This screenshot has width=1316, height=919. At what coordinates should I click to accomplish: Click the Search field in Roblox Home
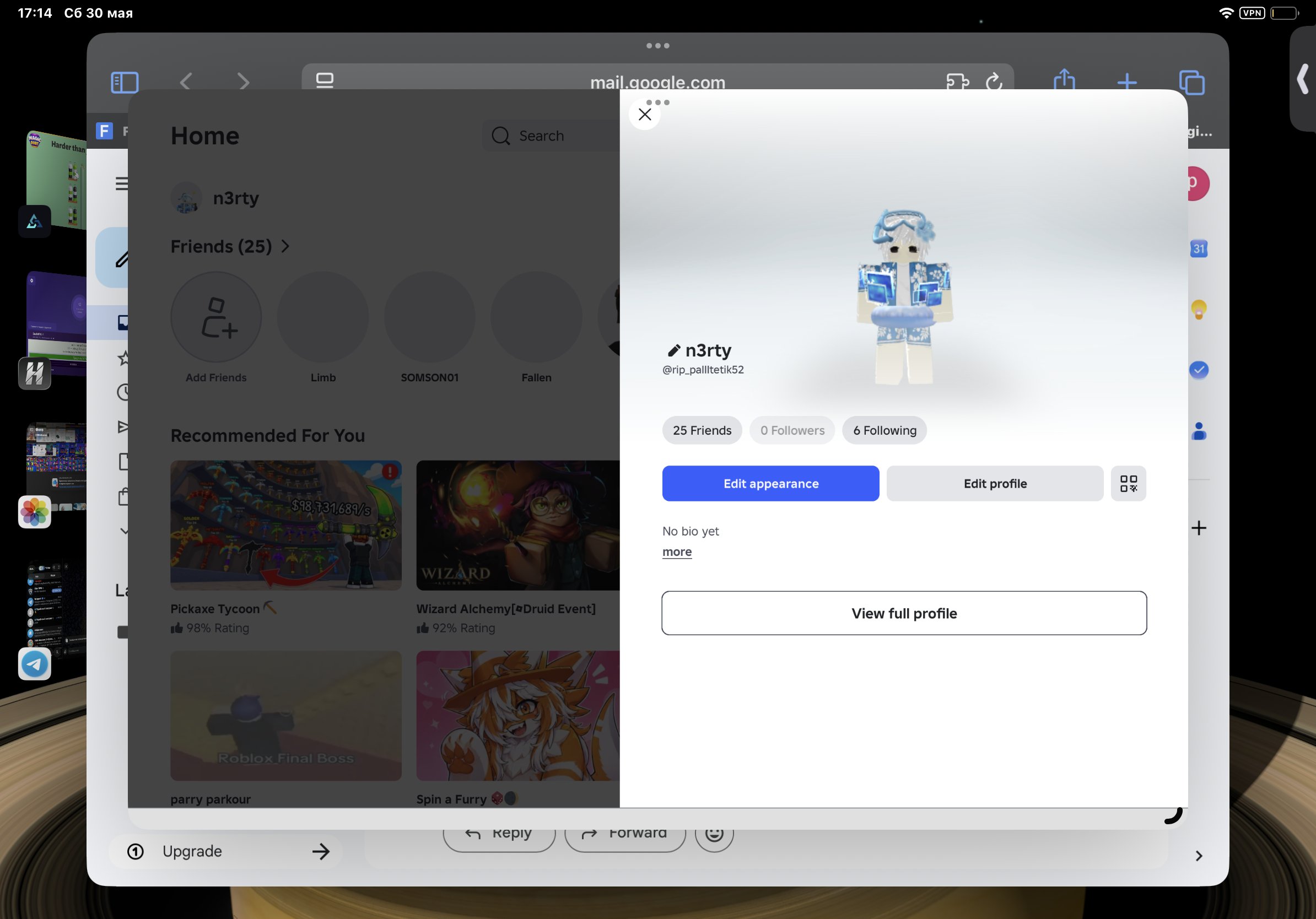pyautogui.click(x=551, y=136)
